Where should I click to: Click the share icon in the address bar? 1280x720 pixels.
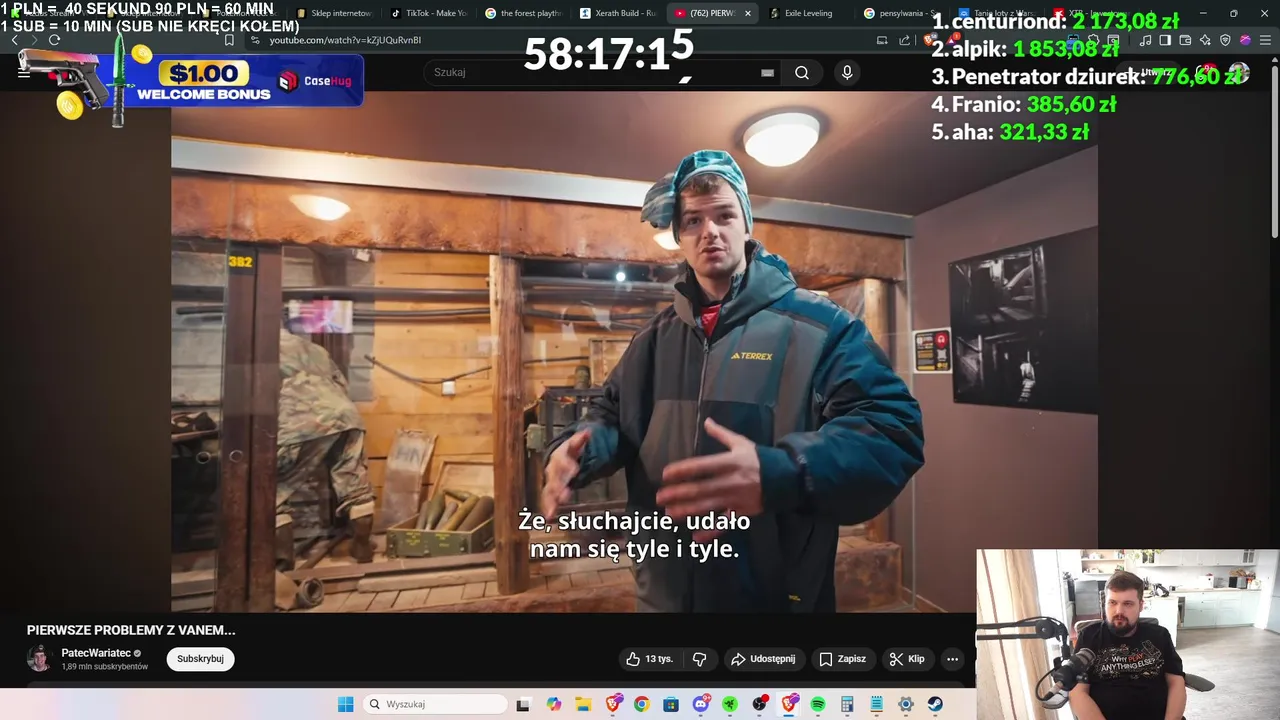(905, 40)
